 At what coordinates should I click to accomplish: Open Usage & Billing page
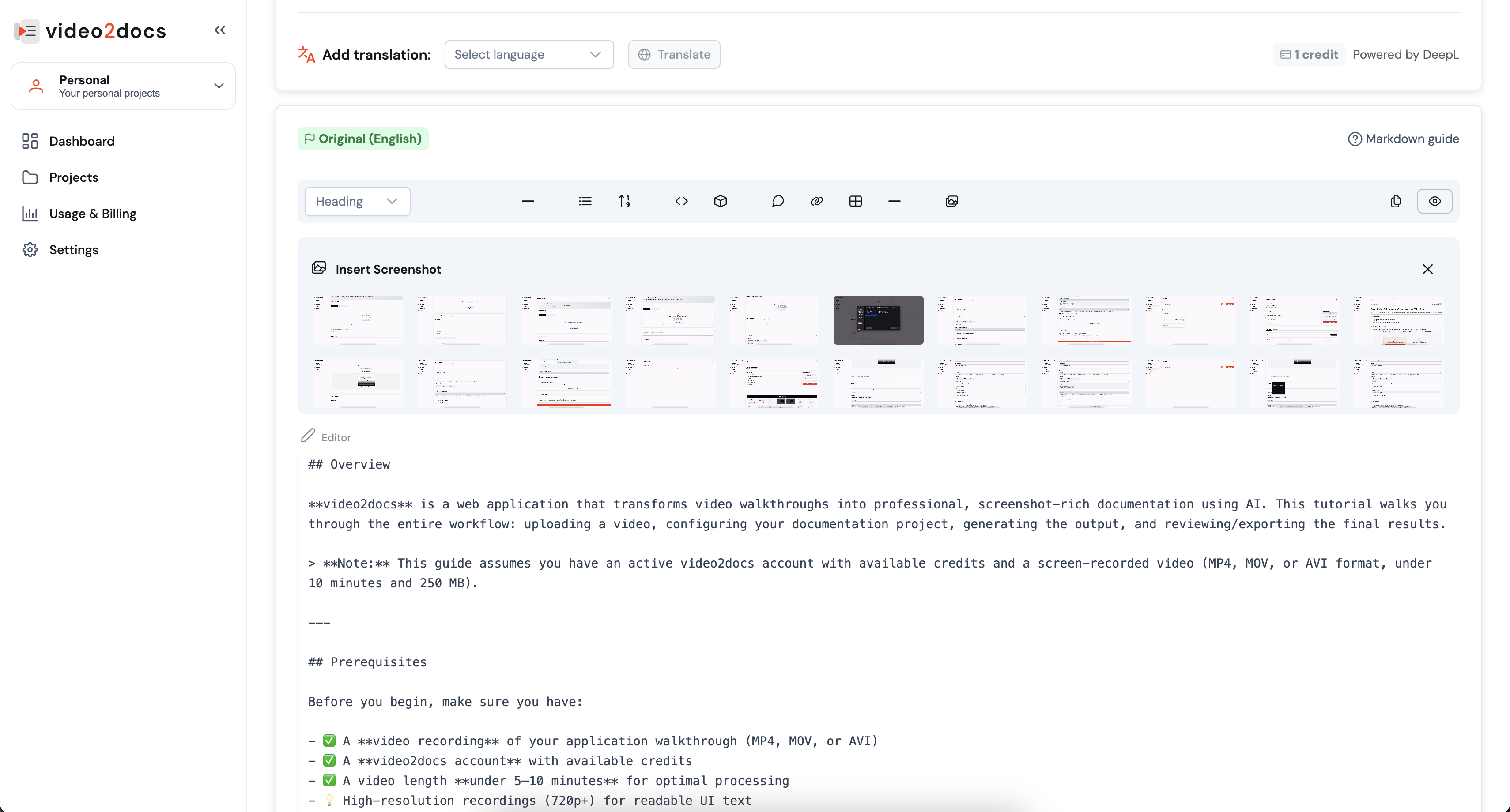(x=93, y=214)
